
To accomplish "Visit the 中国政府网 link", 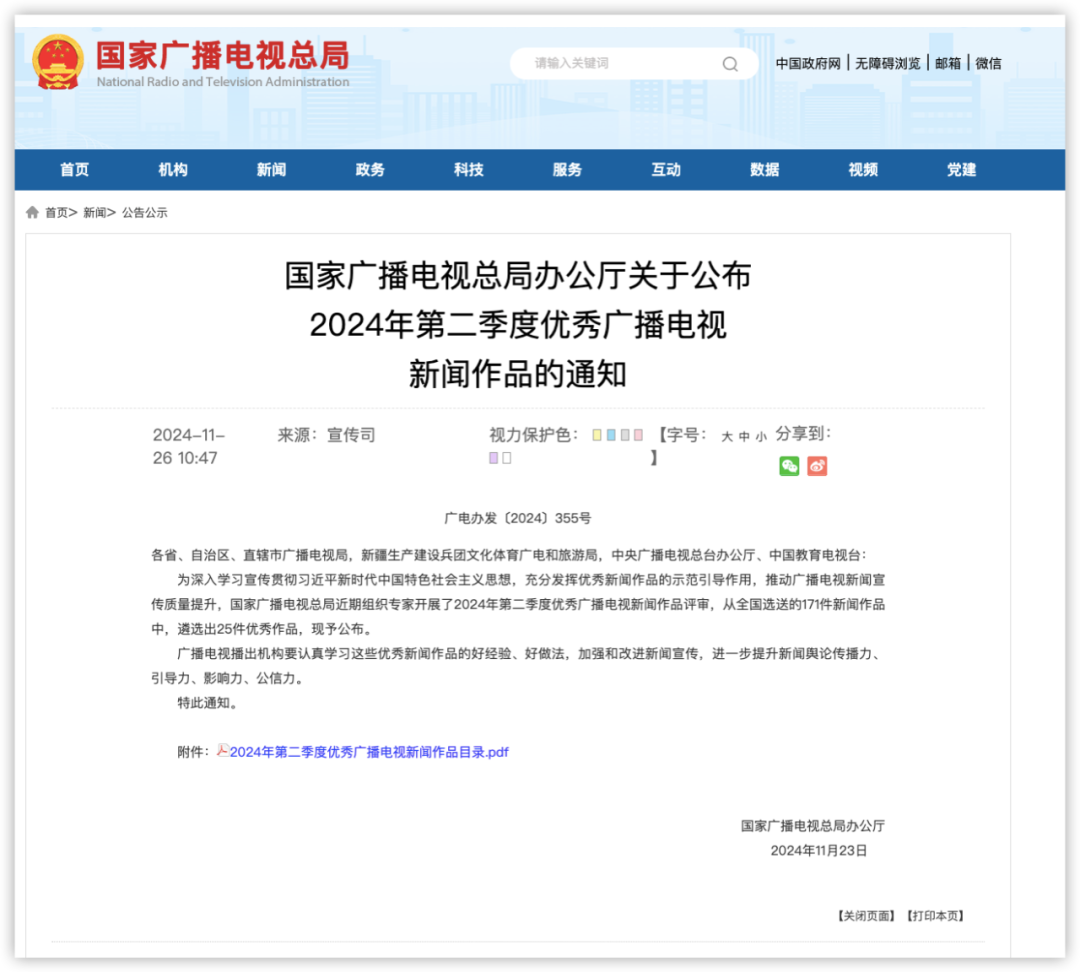I will [806, 63].
